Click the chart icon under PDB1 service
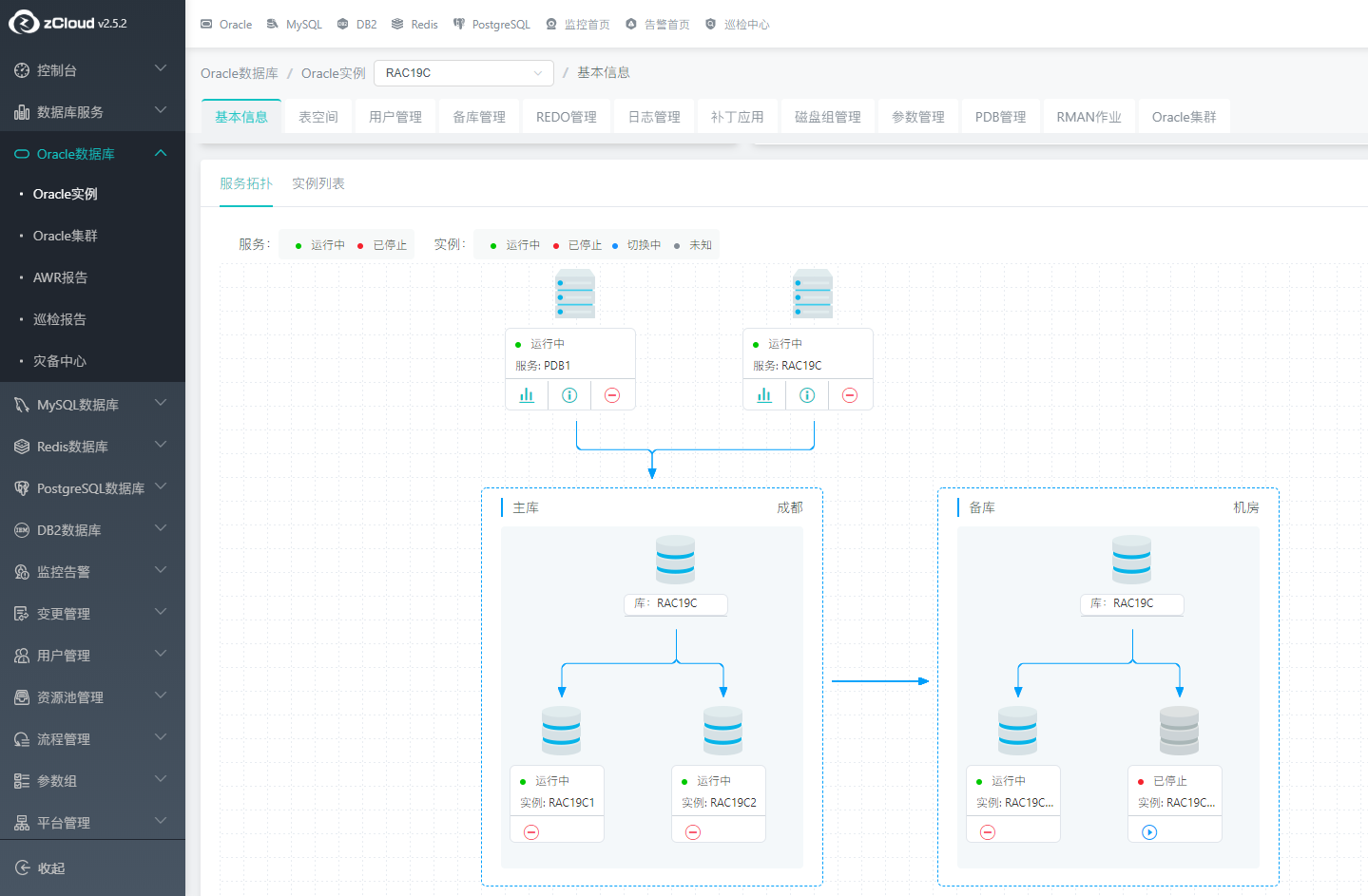The height and width of the screenshot is (896, 1368). pos(527,395)
